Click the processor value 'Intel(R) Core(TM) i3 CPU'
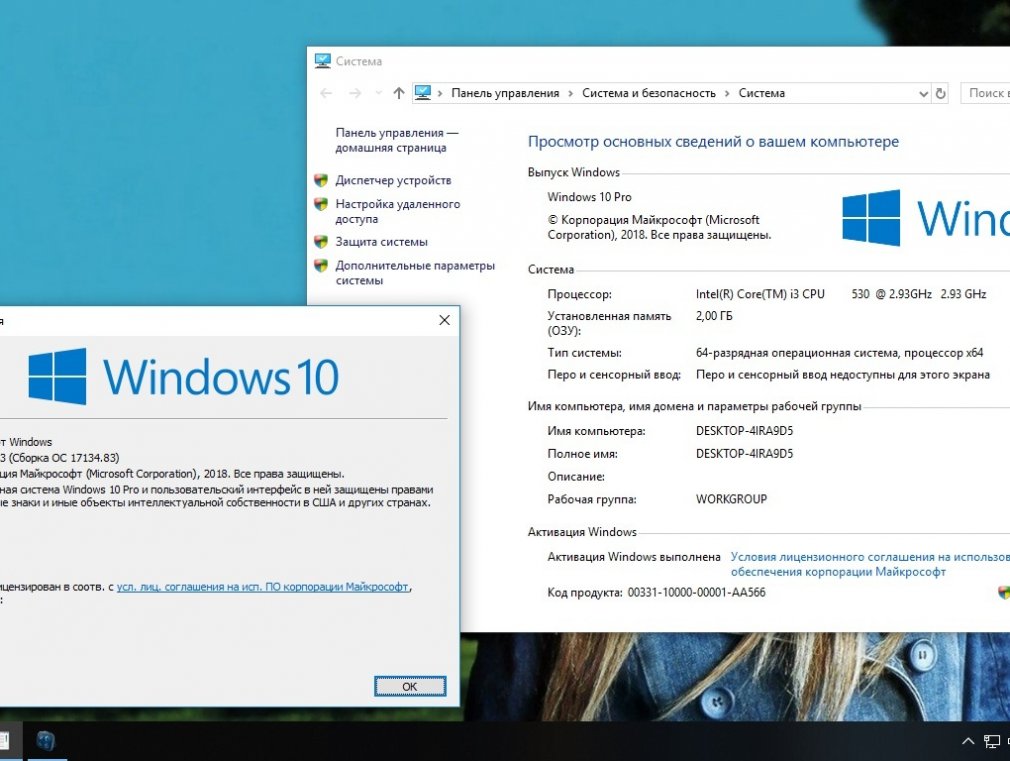 coord(760,294)
